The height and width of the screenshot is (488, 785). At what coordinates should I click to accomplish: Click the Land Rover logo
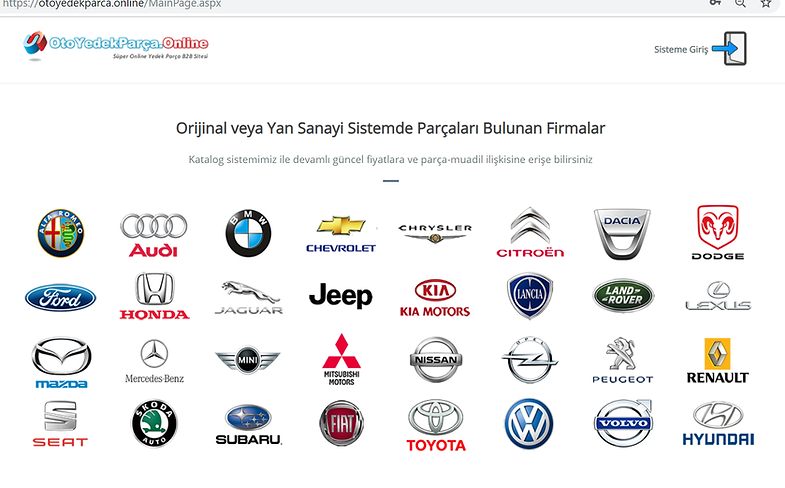tap(623, 296)
